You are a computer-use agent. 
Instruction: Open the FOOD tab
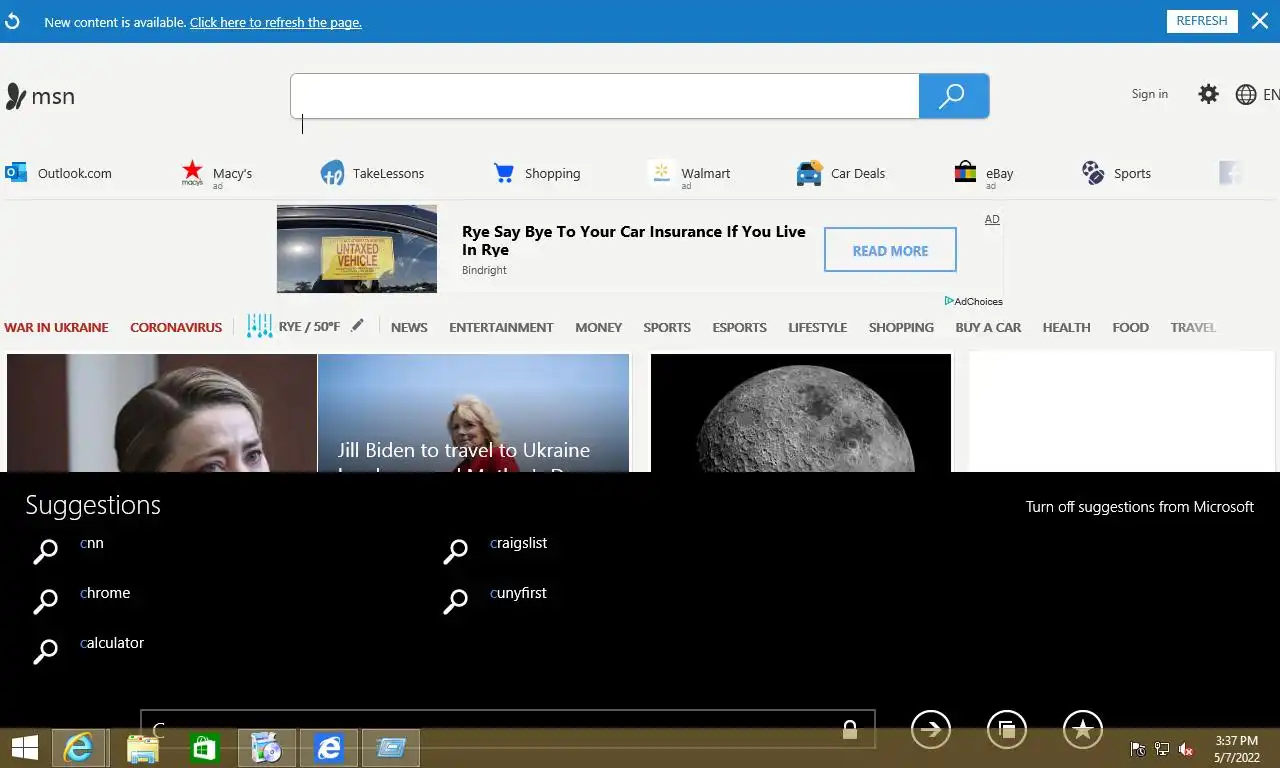point(1130,327)
